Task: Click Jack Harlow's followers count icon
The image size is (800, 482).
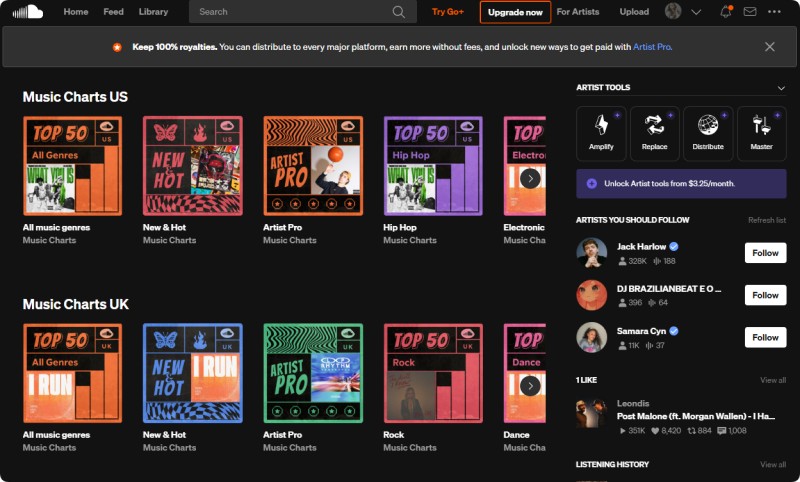Action: (x=622, y=261)
